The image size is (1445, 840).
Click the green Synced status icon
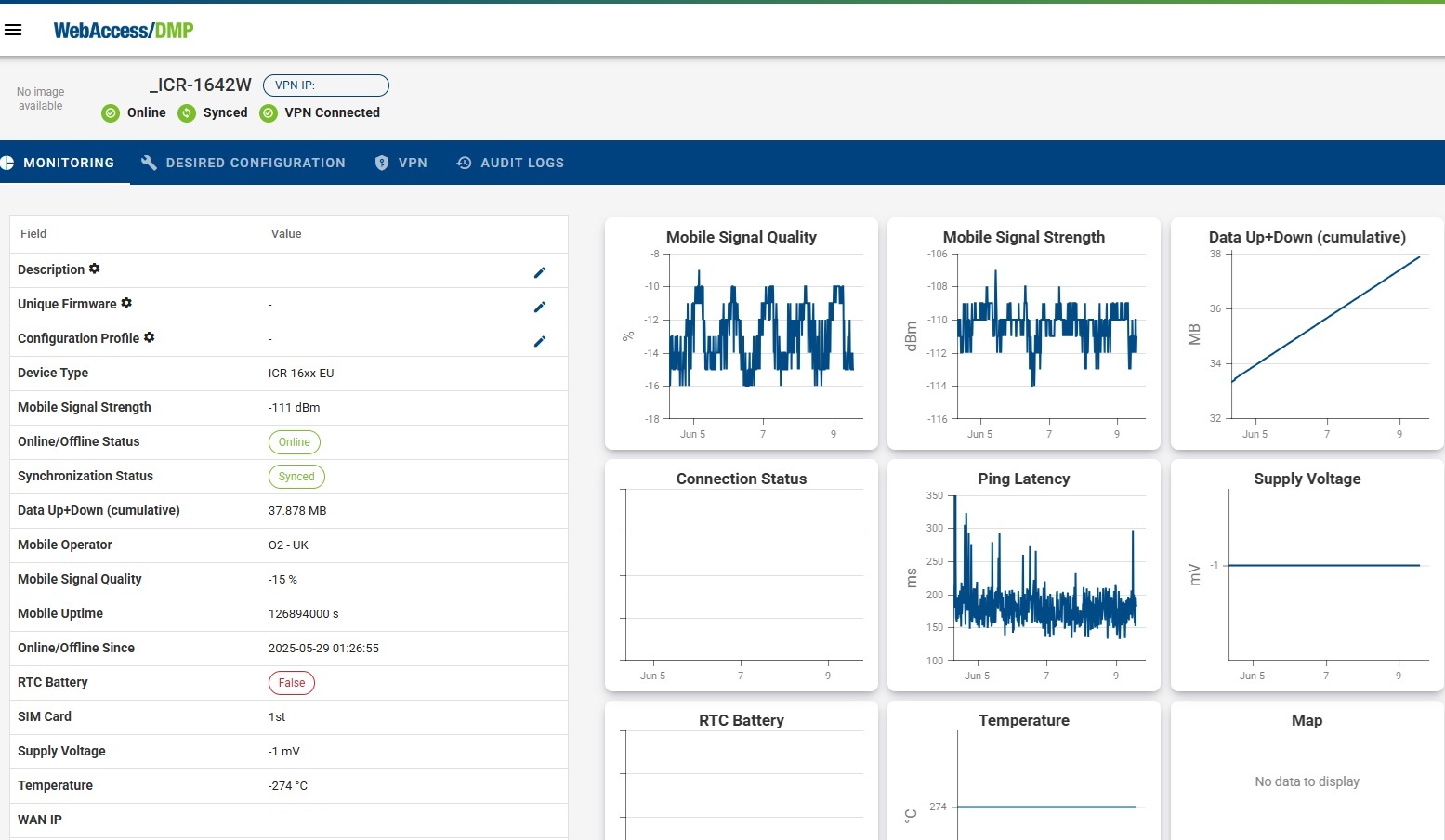(187, 113)
